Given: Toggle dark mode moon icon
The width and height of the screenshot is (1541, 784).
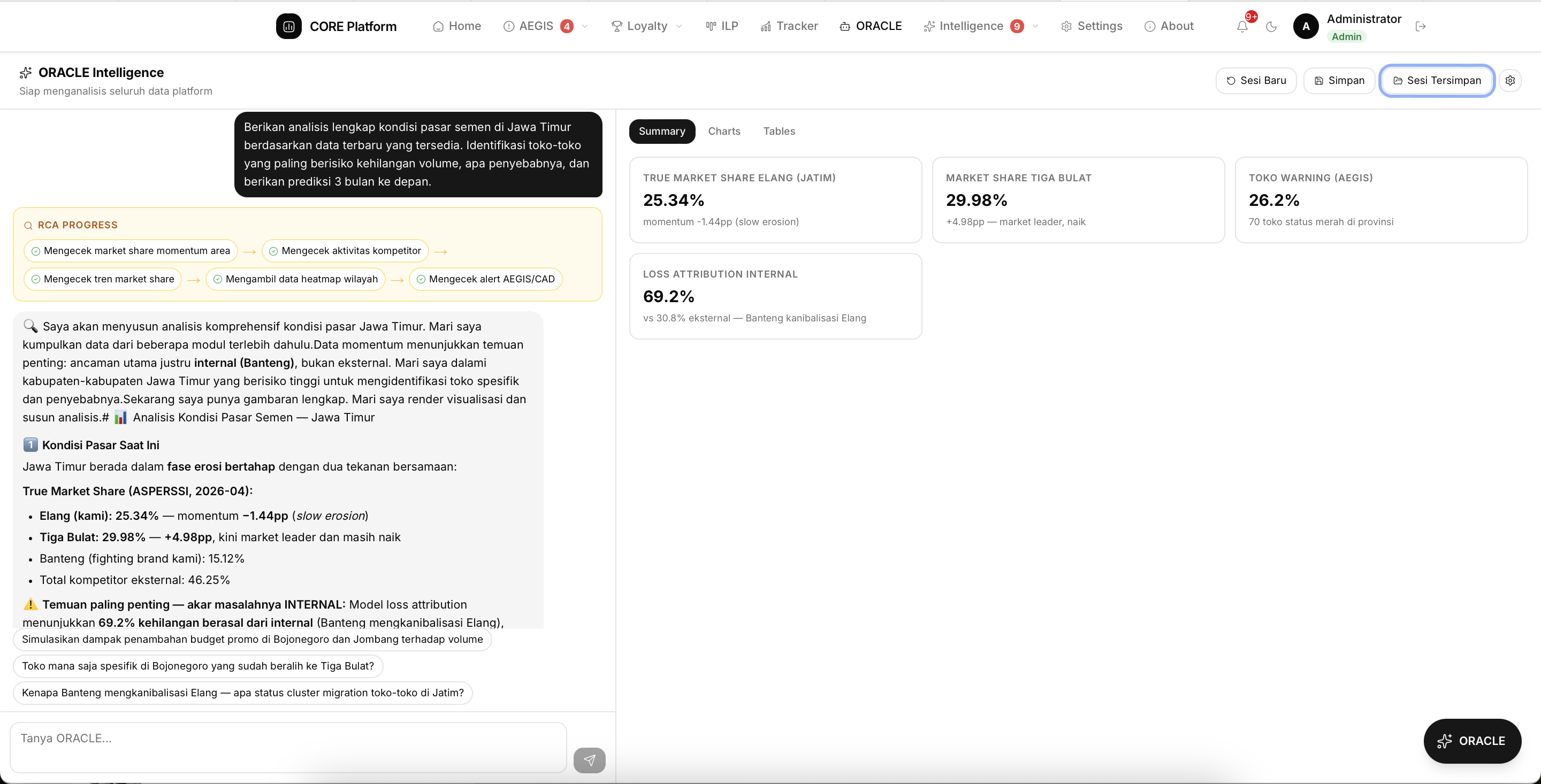Looking at the screenshot, I should tap(1271, 26).
